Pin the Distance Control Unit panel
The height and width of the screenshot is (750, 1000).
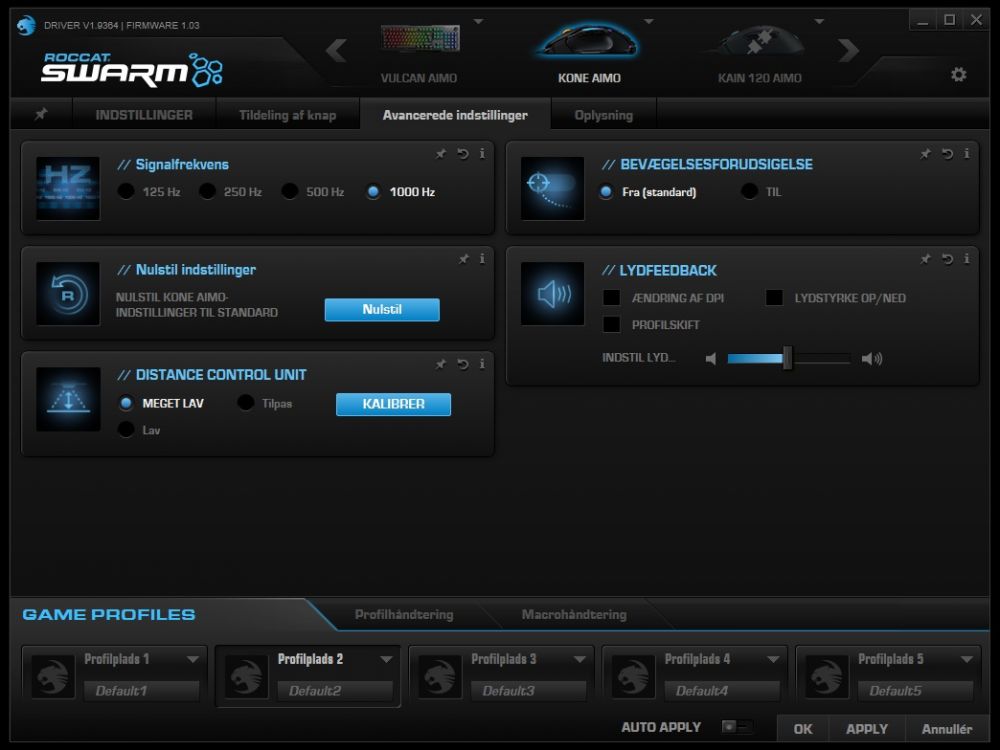[441, 364]
